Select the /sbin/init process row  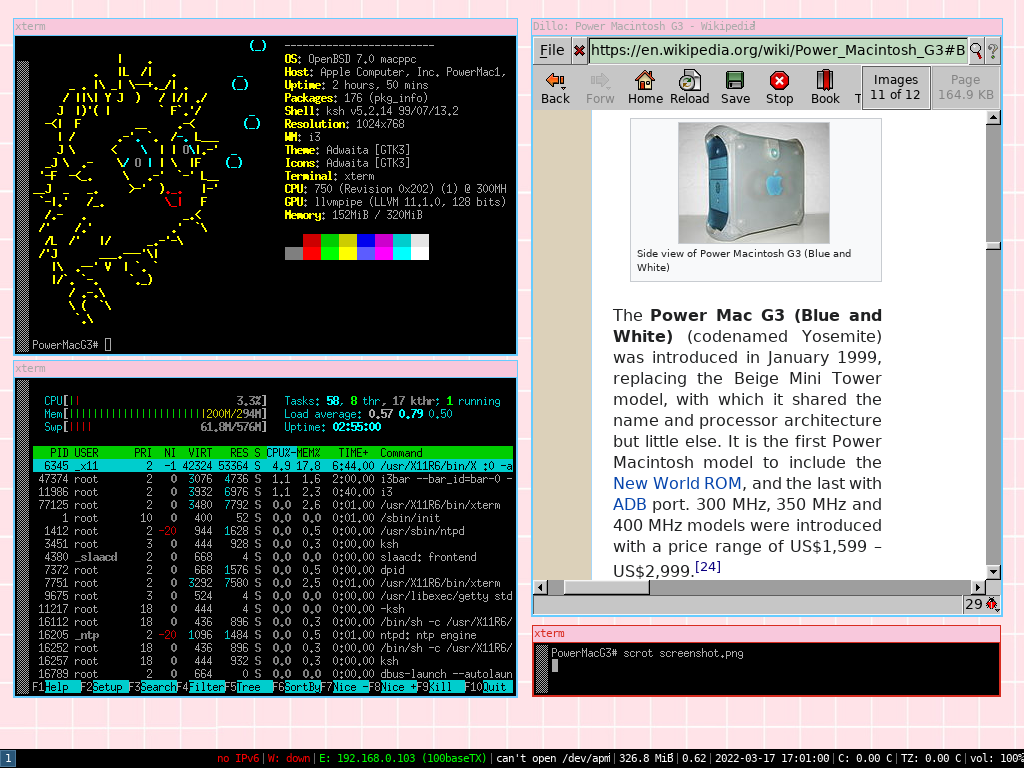[x=273, y=518]
